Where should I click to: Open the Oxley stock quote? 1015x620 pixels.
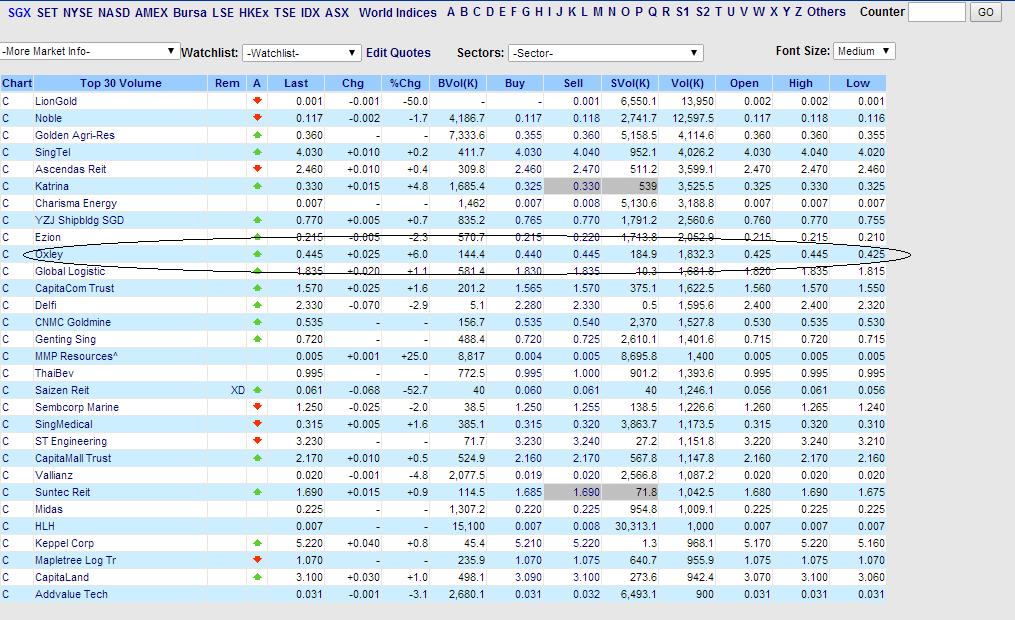(49, 254)
